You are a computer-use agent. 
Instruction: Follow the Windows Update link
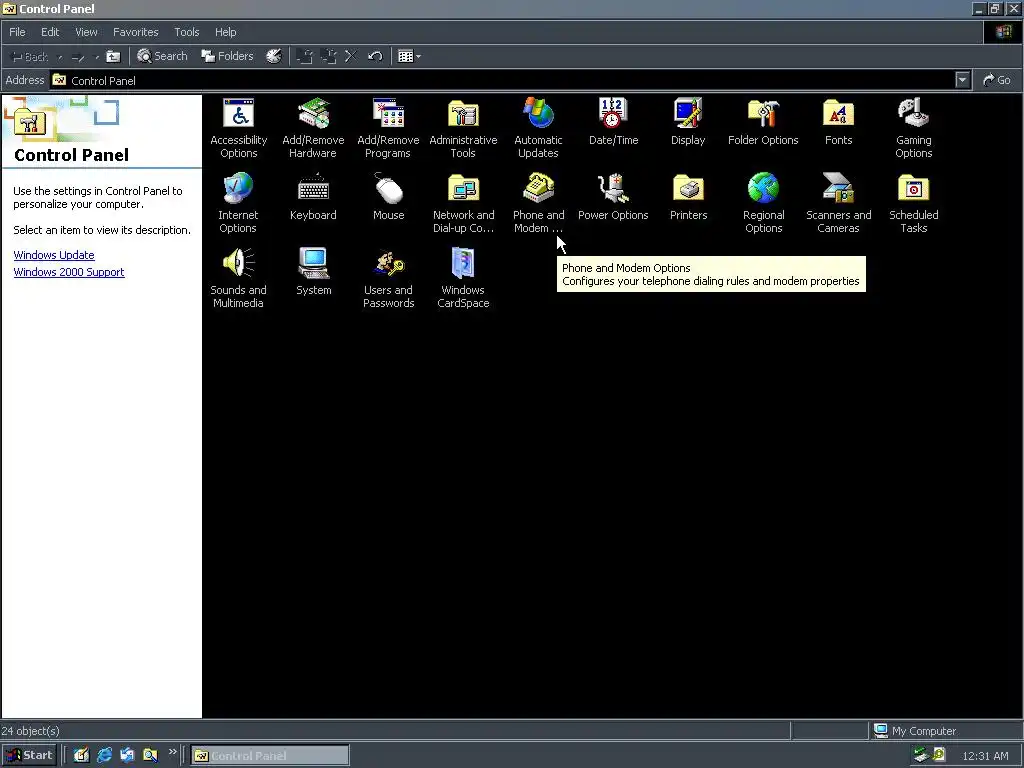[x=54, y=255]
